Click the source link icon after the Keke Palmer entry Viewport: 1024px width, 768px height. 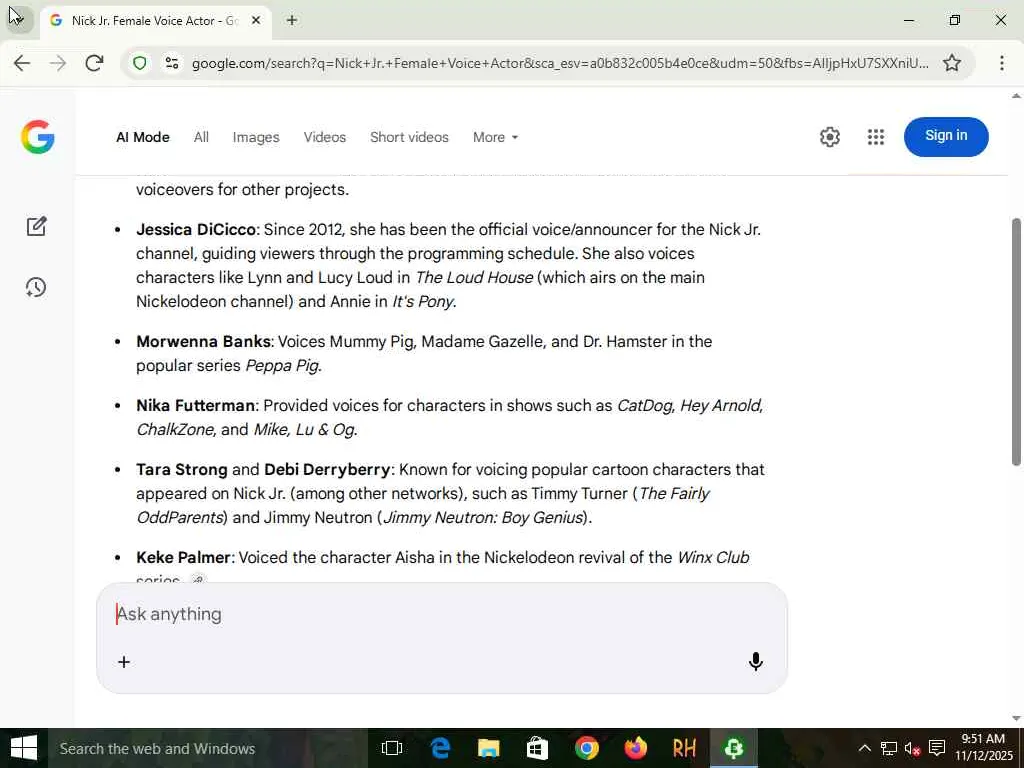(197, 579)
